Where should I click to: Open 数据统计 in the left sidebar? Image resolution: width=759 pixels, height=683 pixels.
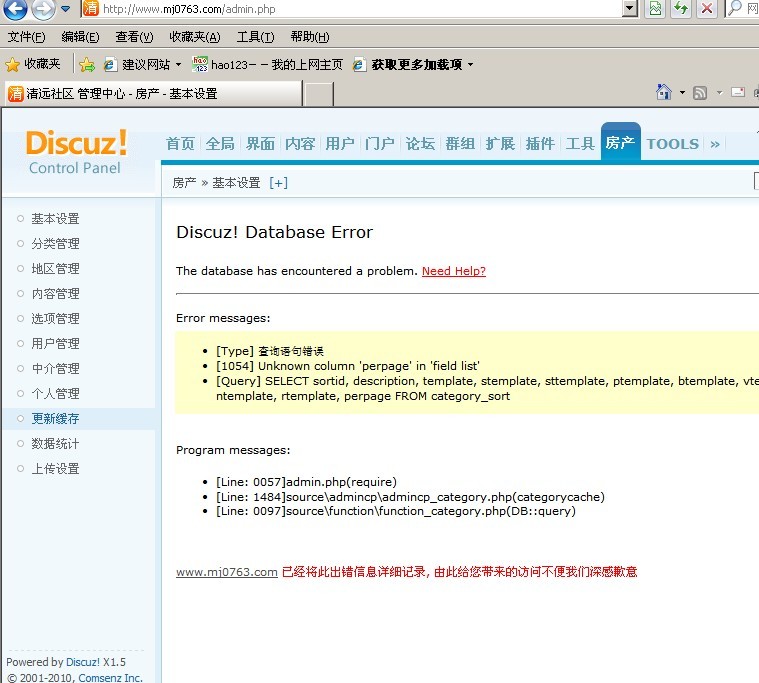55,443
